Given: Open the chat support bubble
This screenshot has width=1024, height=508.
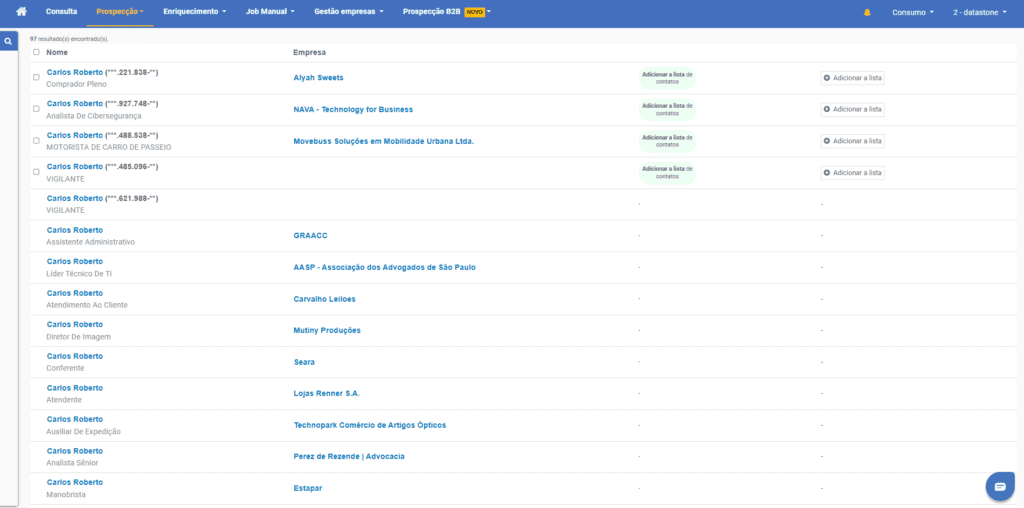Looking at the screenshot, I should coord(999,485).
